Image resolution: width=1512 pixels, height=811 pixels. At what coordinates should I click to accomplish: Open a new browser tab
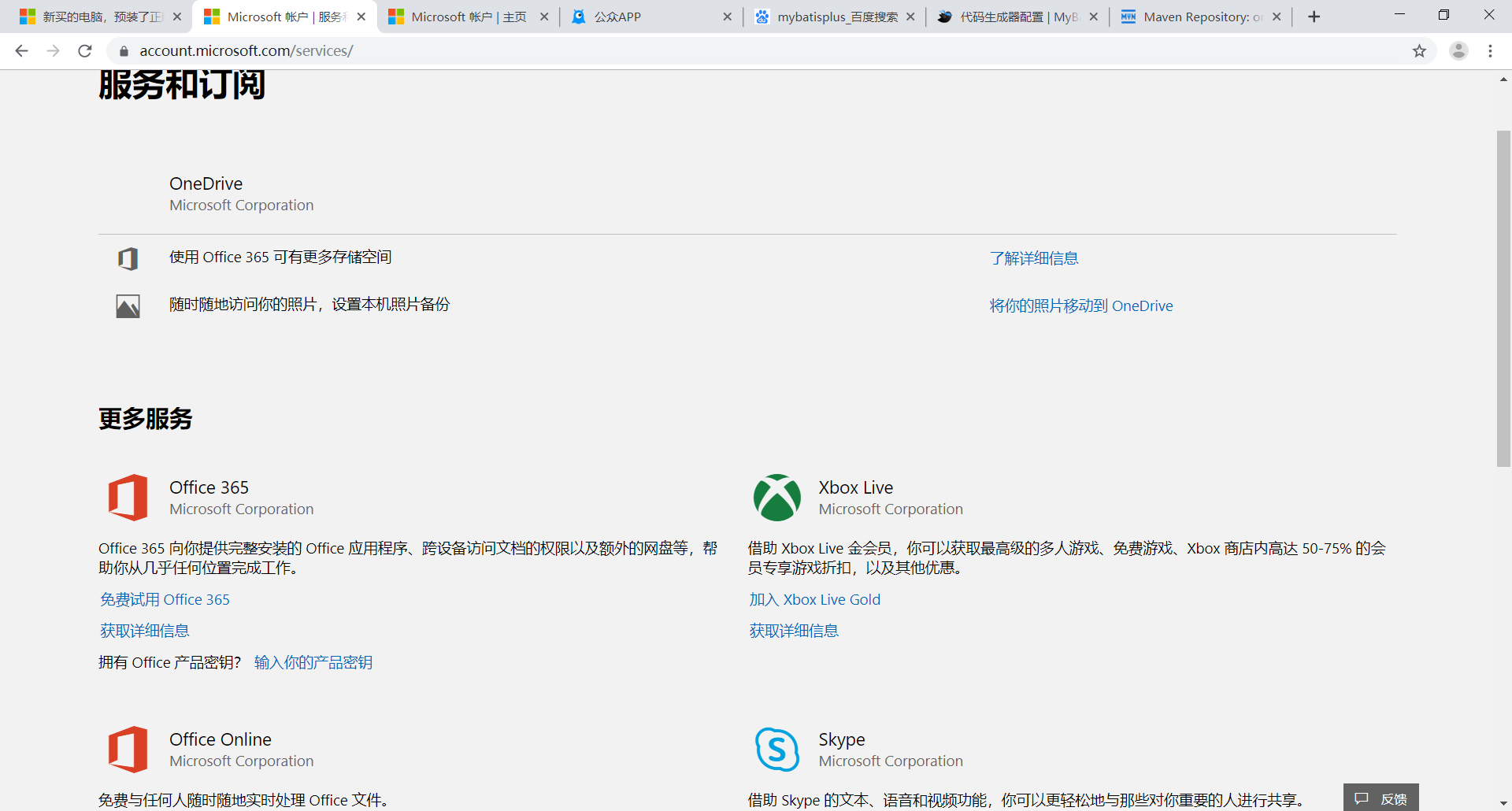pyautogui.click(x=1314, y=17)
